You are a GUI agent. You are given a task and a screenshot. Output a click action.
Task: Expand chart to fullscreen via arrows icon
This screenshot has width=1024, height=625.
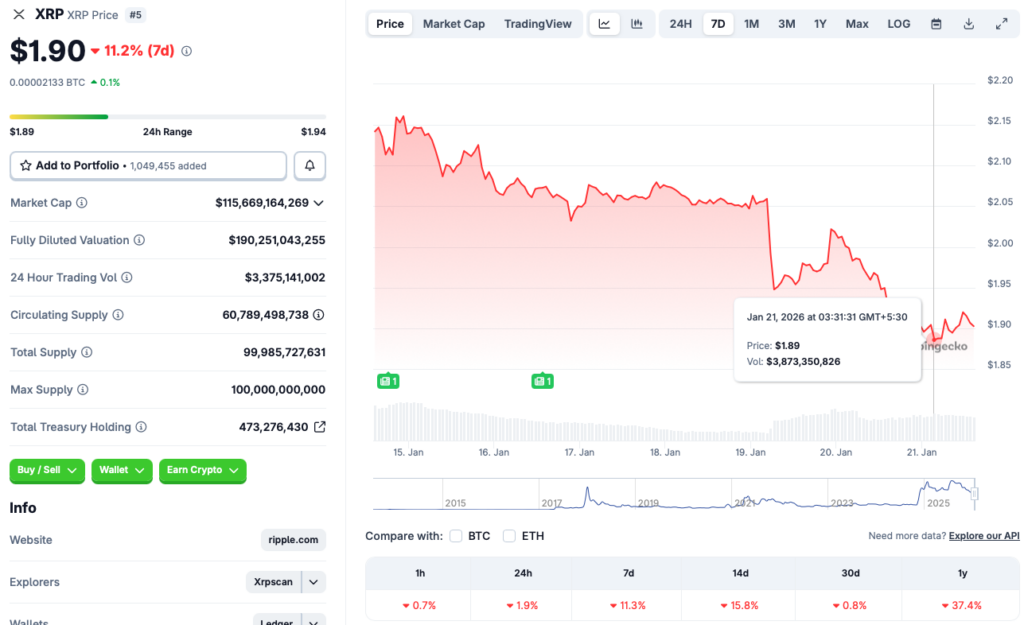coord(1002,23)
